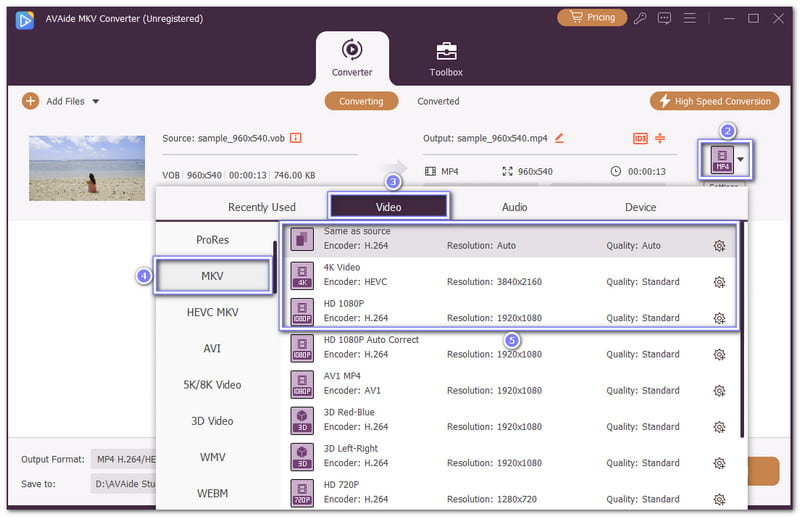
Task: Expand the MP4 output format dropdown
Action: 741,159
